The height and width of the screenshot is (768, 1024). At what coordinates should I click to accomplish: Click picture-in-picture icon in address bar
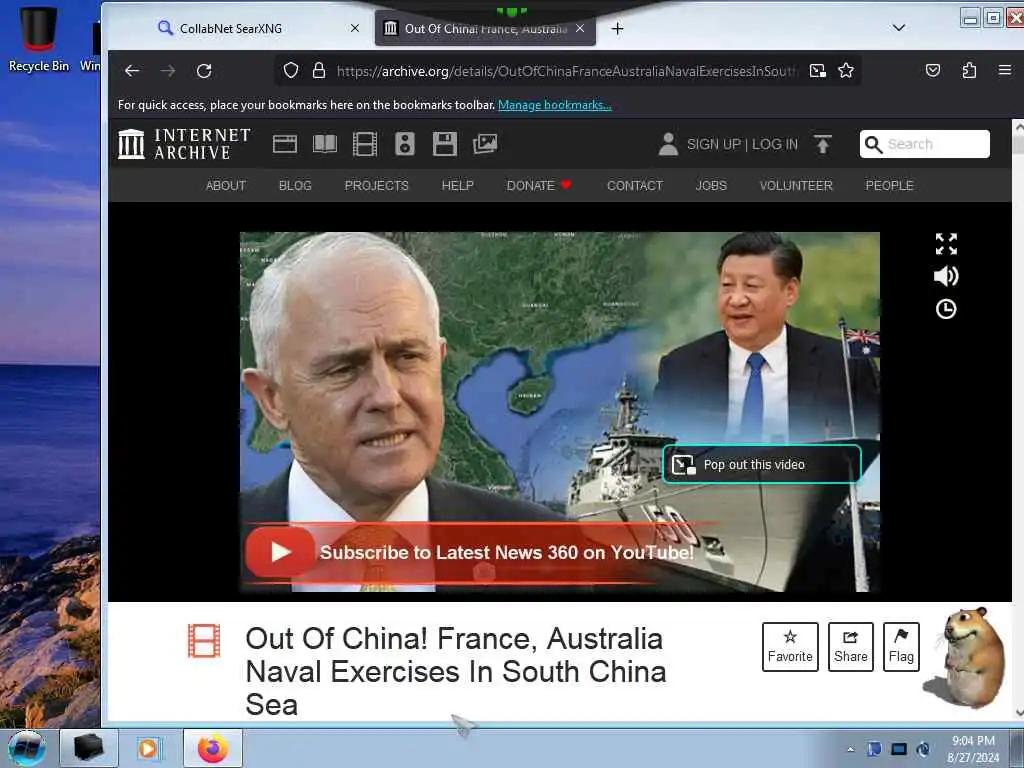[x=818, y=71]
